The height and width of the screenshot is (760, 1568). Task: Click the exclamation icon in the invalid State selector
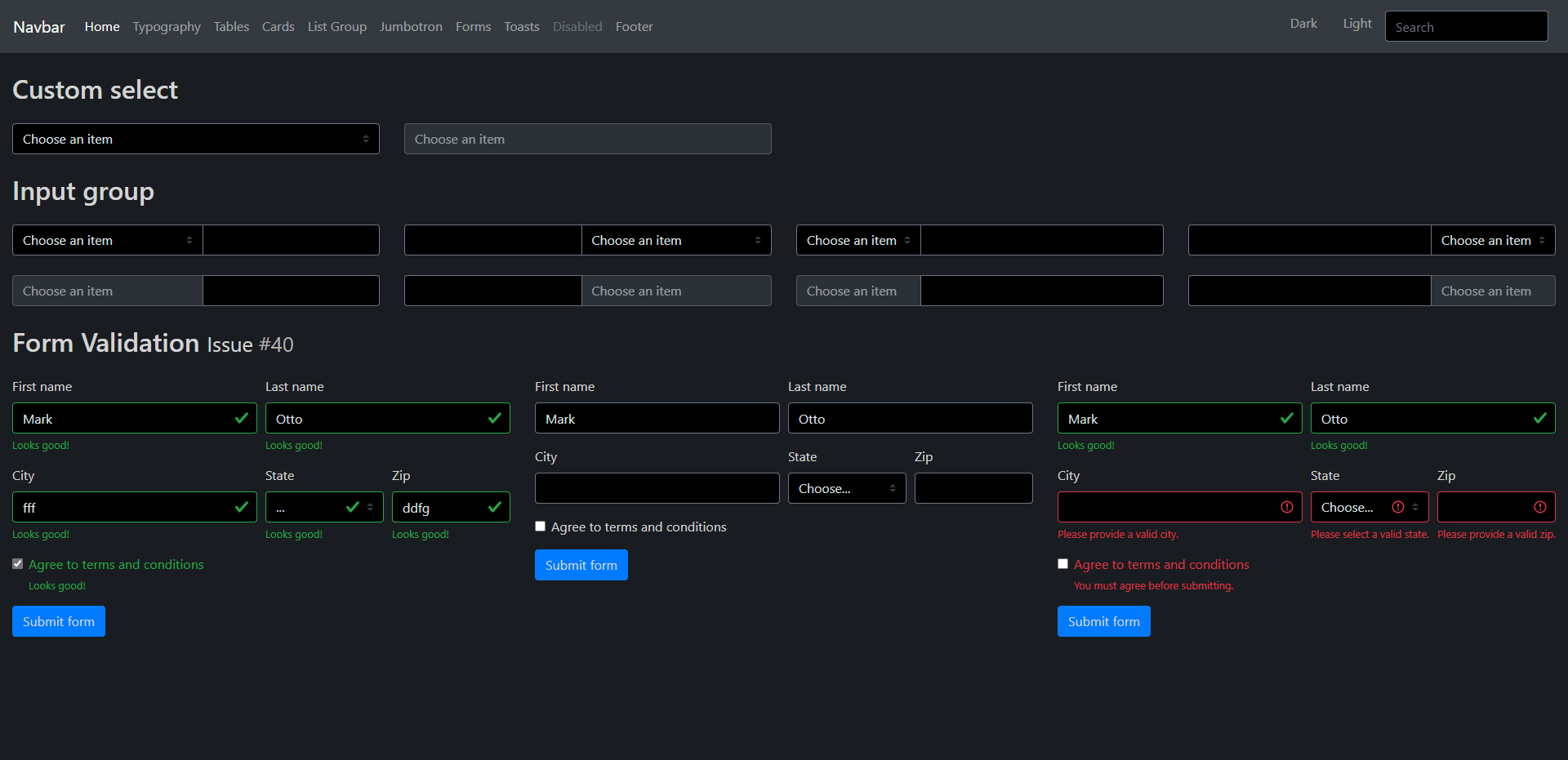click(x=1397, y=507)
